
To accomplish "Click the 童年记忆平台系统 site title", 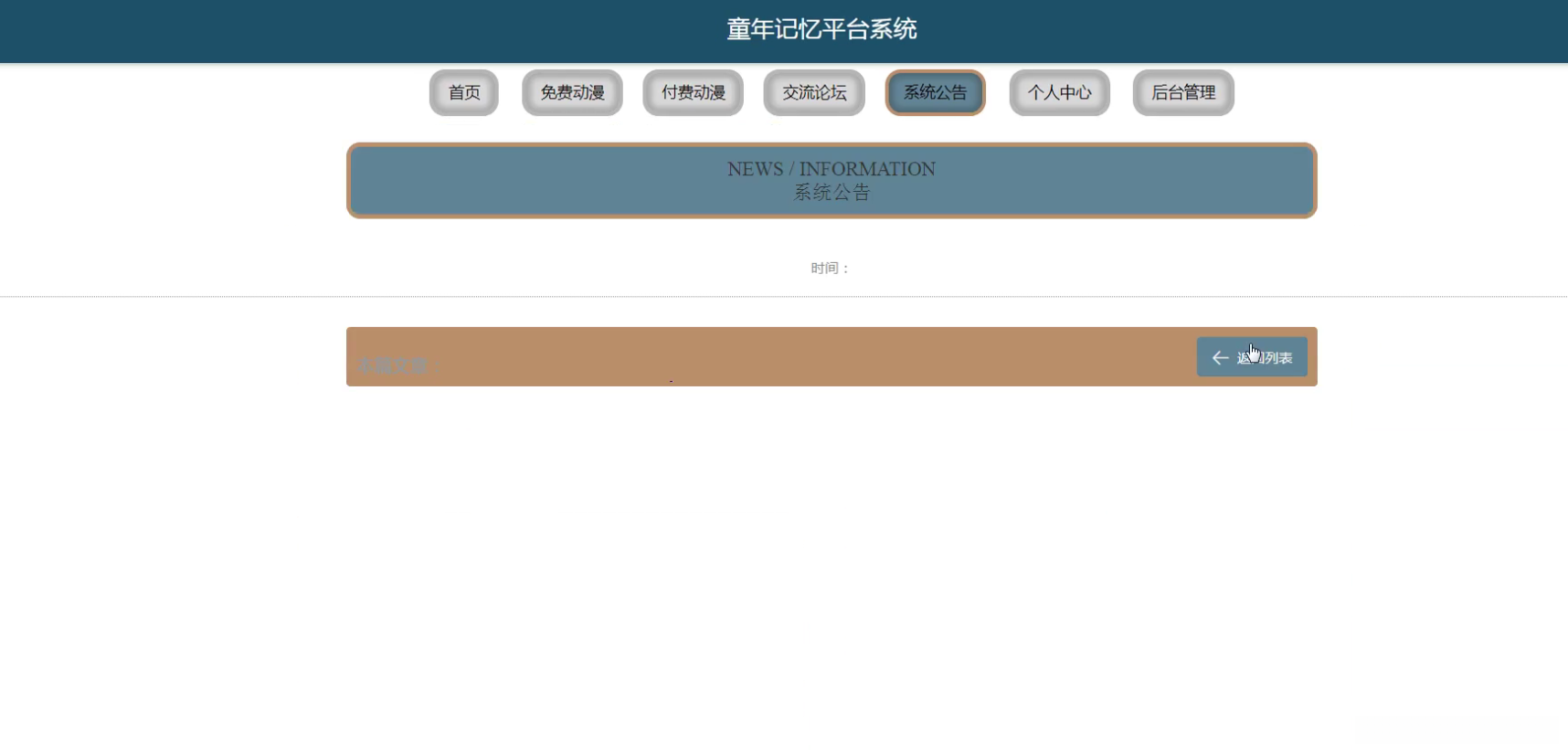I will tap(821, 29).
